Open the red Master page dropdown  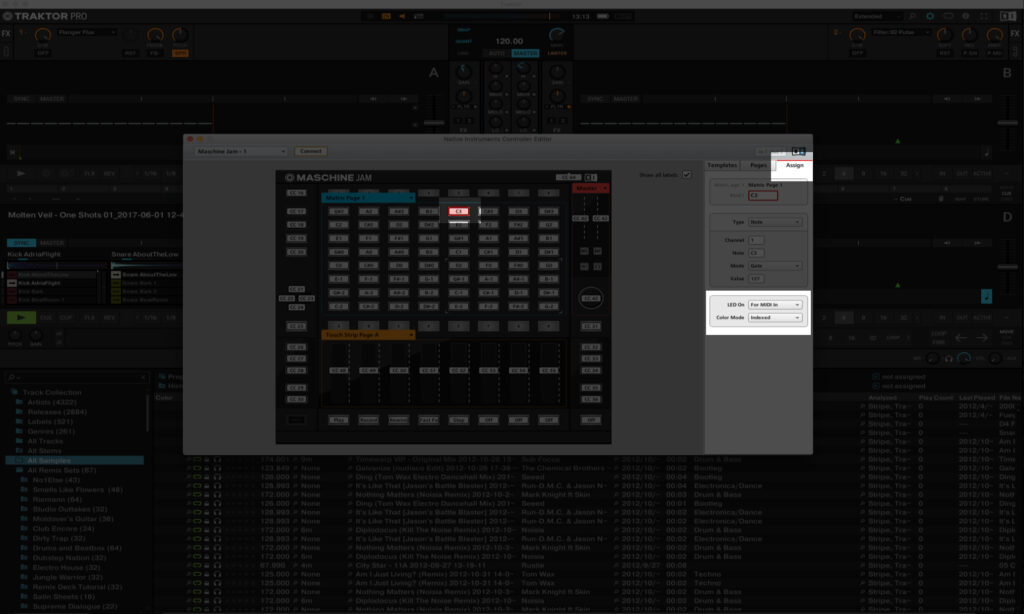(590, 188)
